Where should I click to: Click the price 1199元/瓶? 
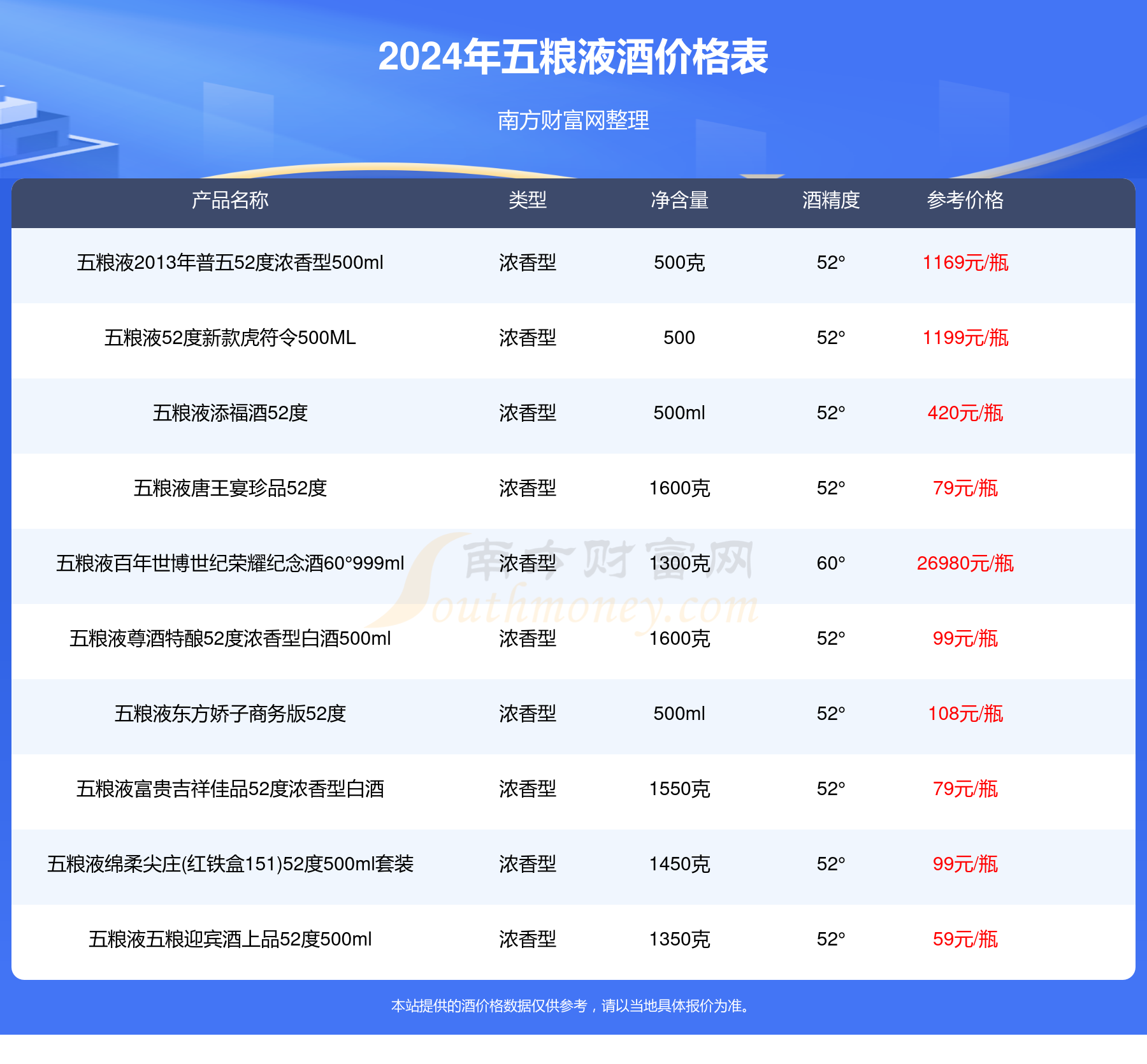[965, 338]
